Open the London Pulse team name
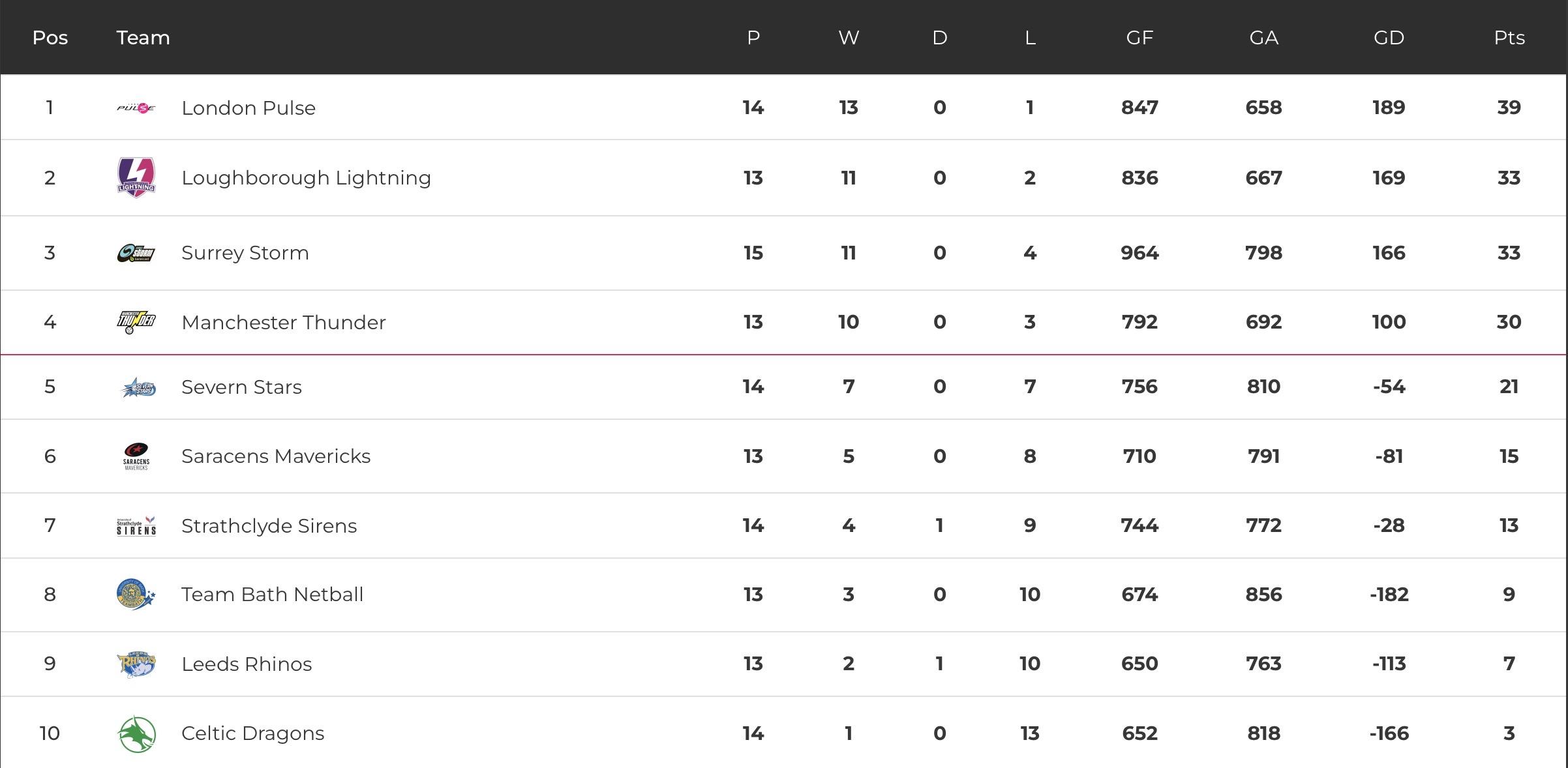 point(248,108)
